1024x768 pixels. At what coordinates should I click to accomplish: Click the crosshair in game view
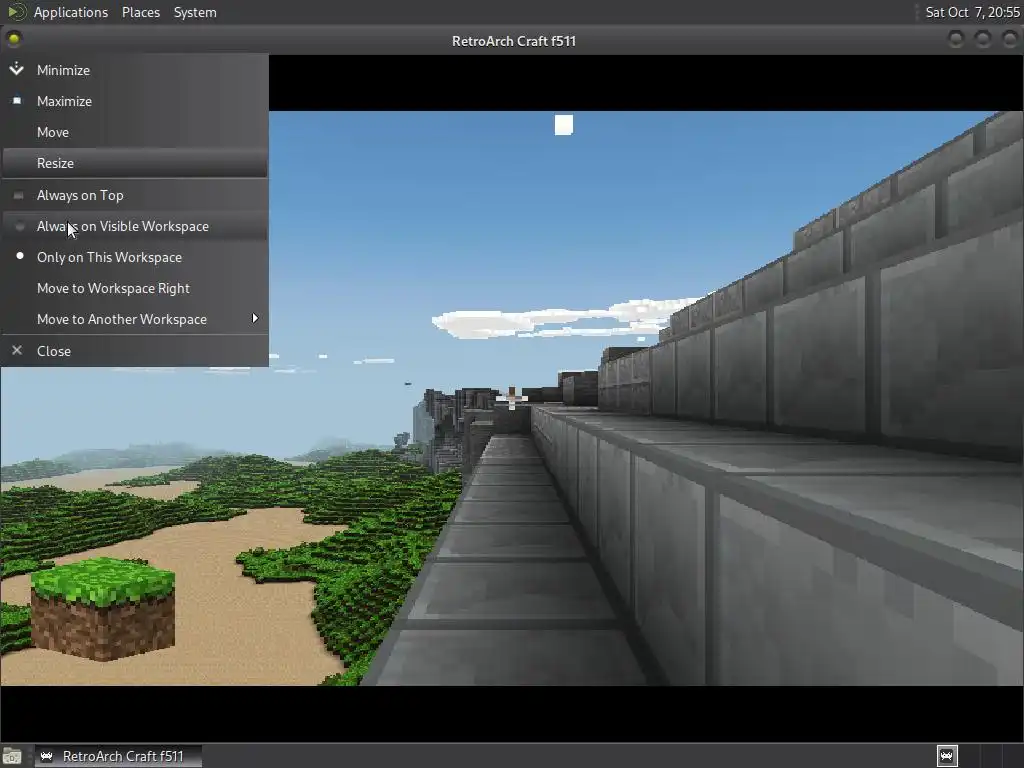point(512,398)
